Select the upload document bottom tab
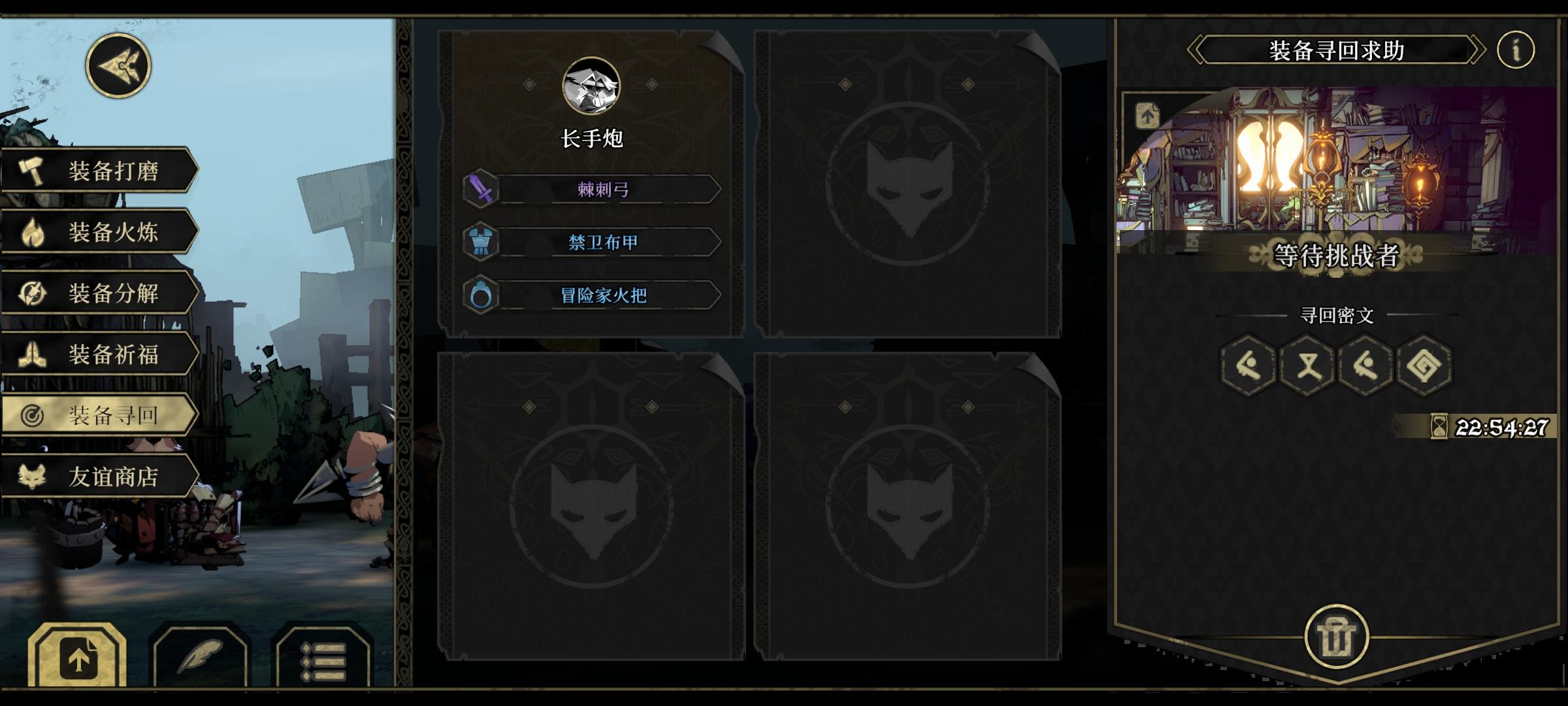 pyautogui.click(x=78, y=656)
